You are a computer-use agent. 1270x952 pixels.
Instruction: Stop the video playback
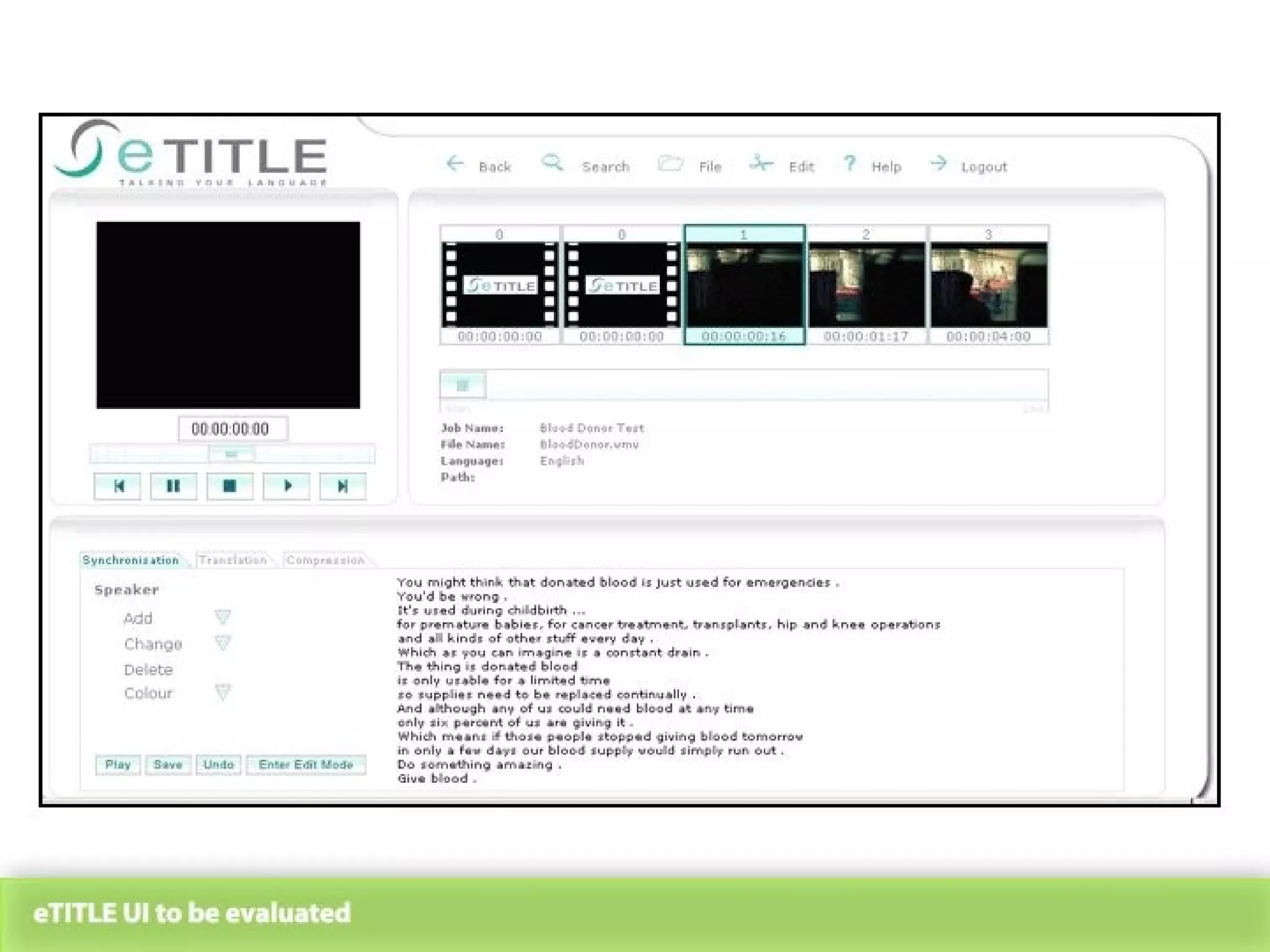coord(229,486)
